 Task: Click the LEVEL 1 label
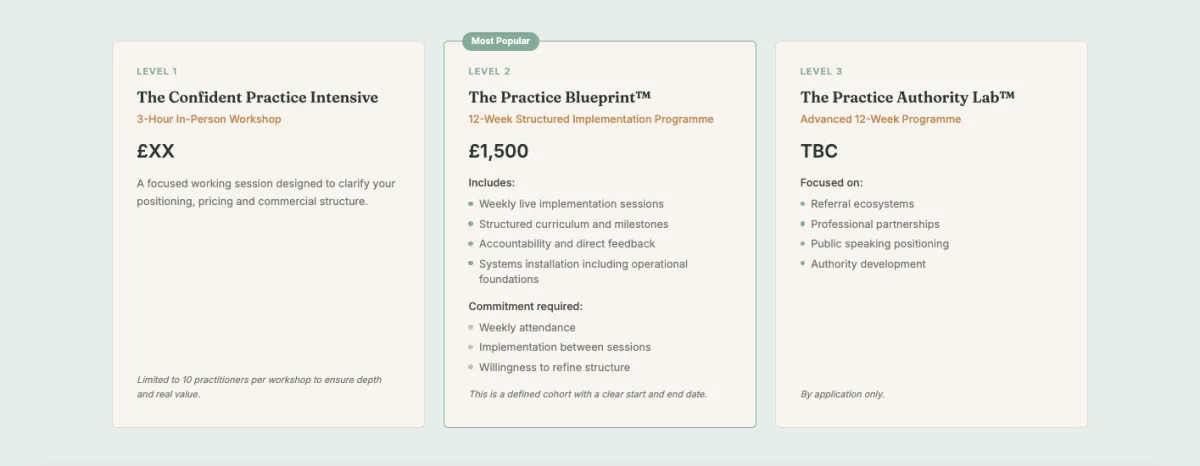(x=157, y=71)
